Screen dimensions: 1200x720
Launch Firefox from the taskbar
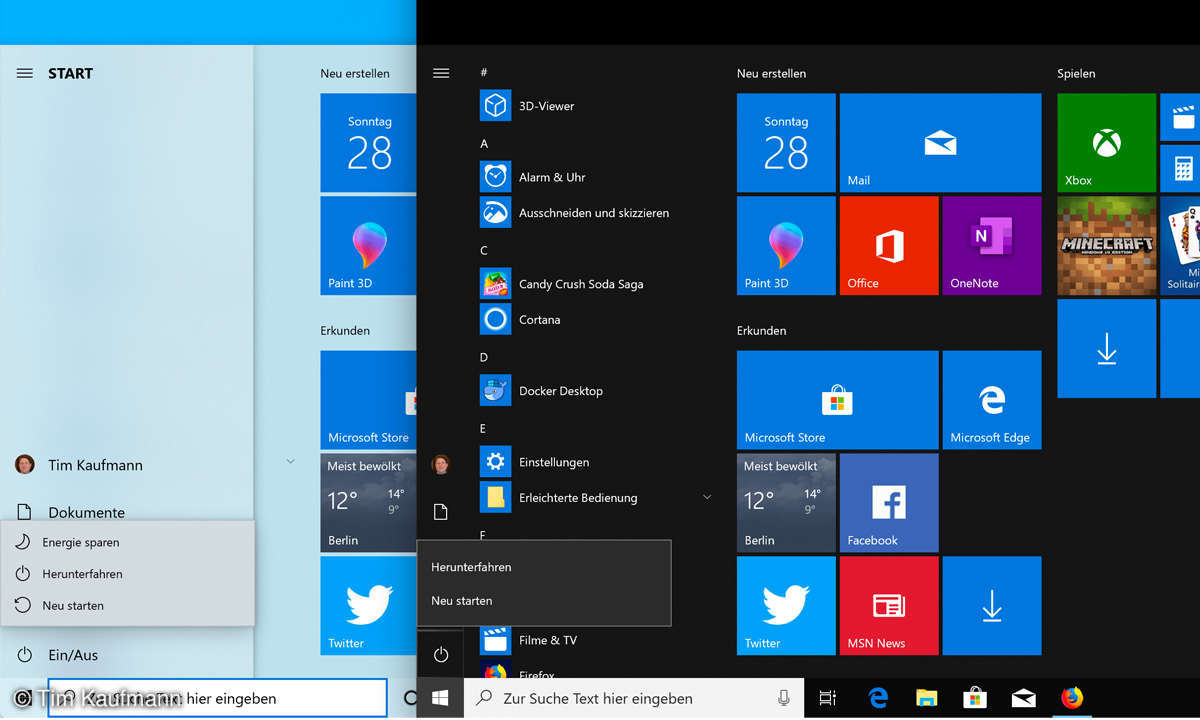(1072, 698)
